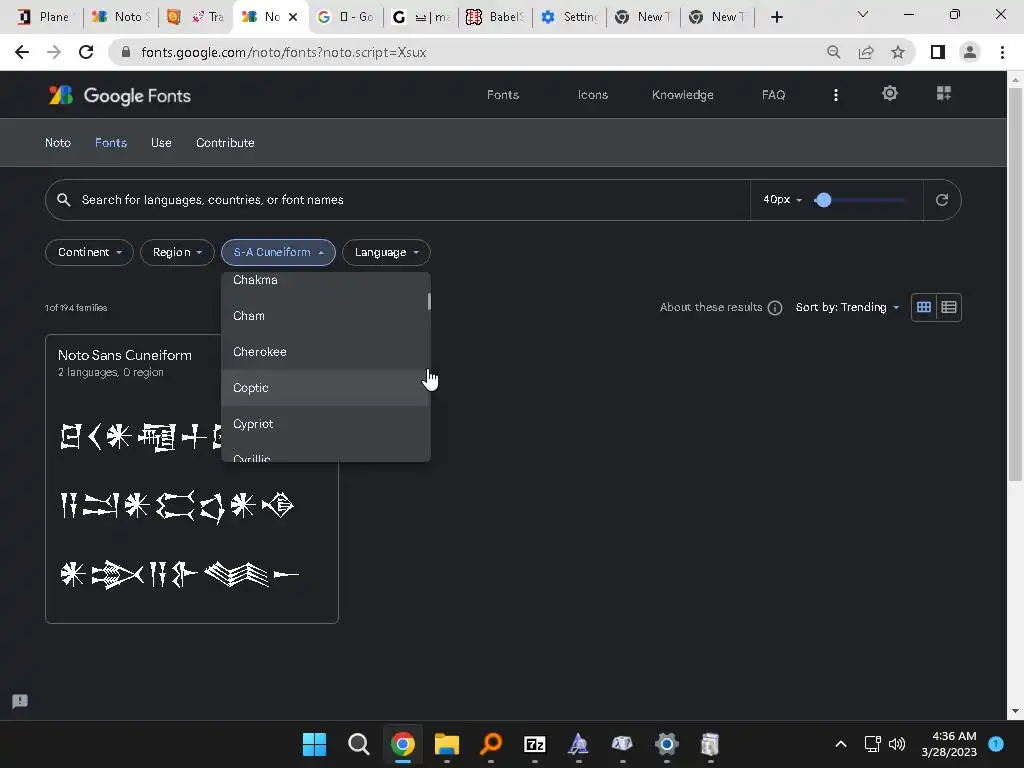Viewport: 1024px width, 768px height.
Task: Open the Use sub-navigation tab
Action: [x=161, y=143]
